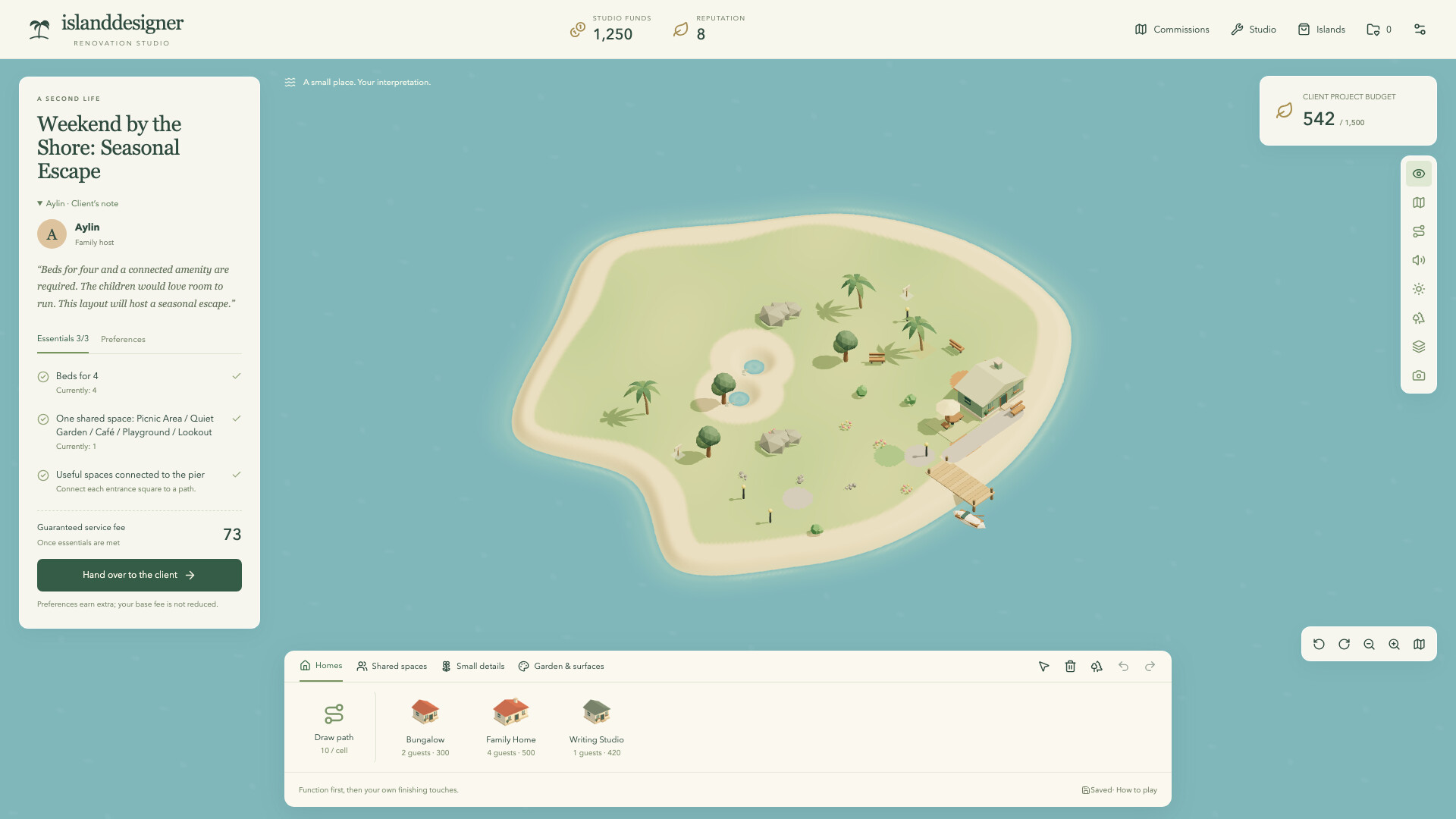Open Studio in the top navigation

[1253, 30]
